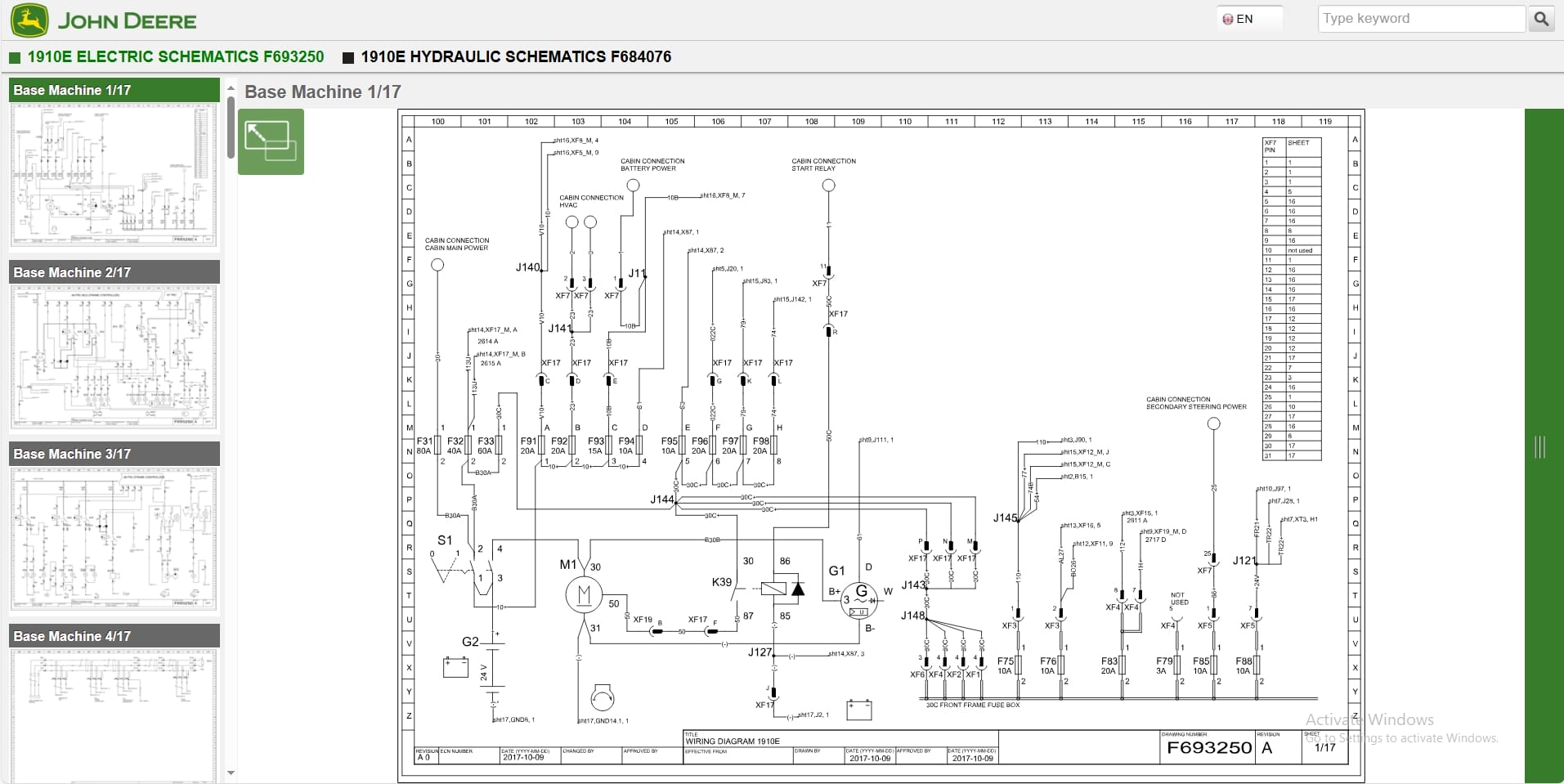Click the Base Machine 1/17 page title
The height and width of the screenshot is (784, 1564).
tap(321, 92)
